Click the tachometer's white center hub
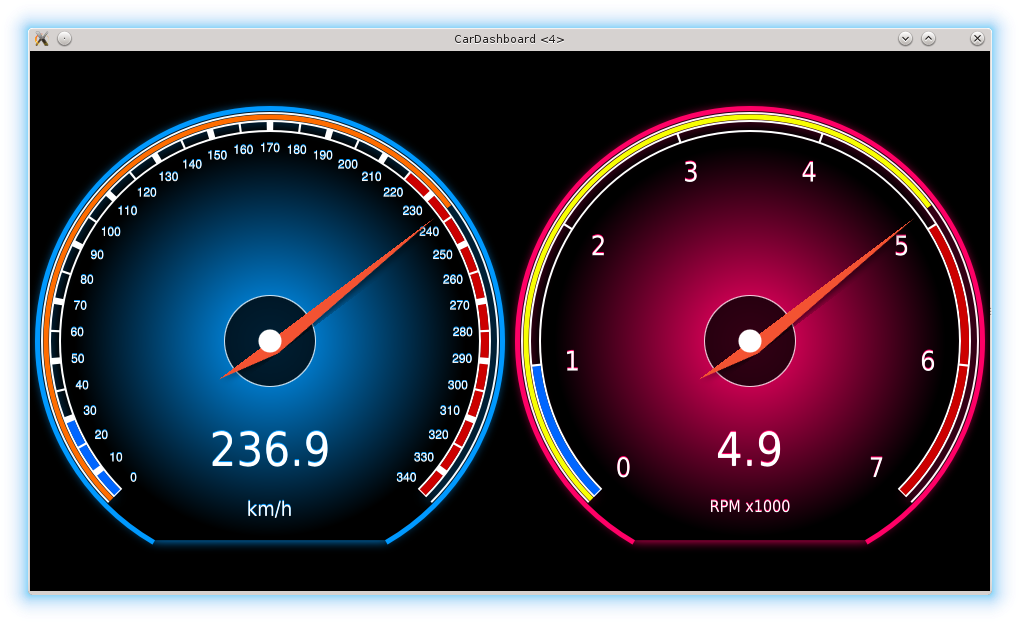Image resolution: width=1019 pixels, height=622 pixels. [750, 341]
